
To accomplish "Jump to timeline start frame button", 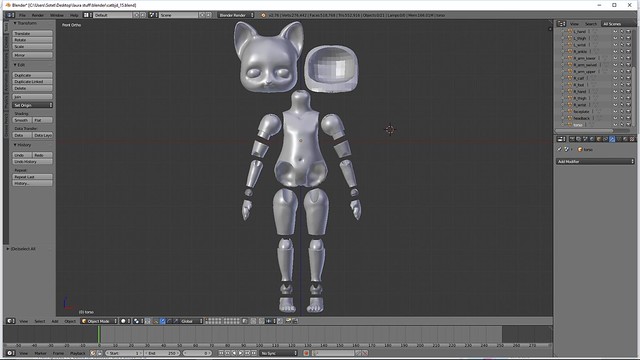I will click(221, 353).
